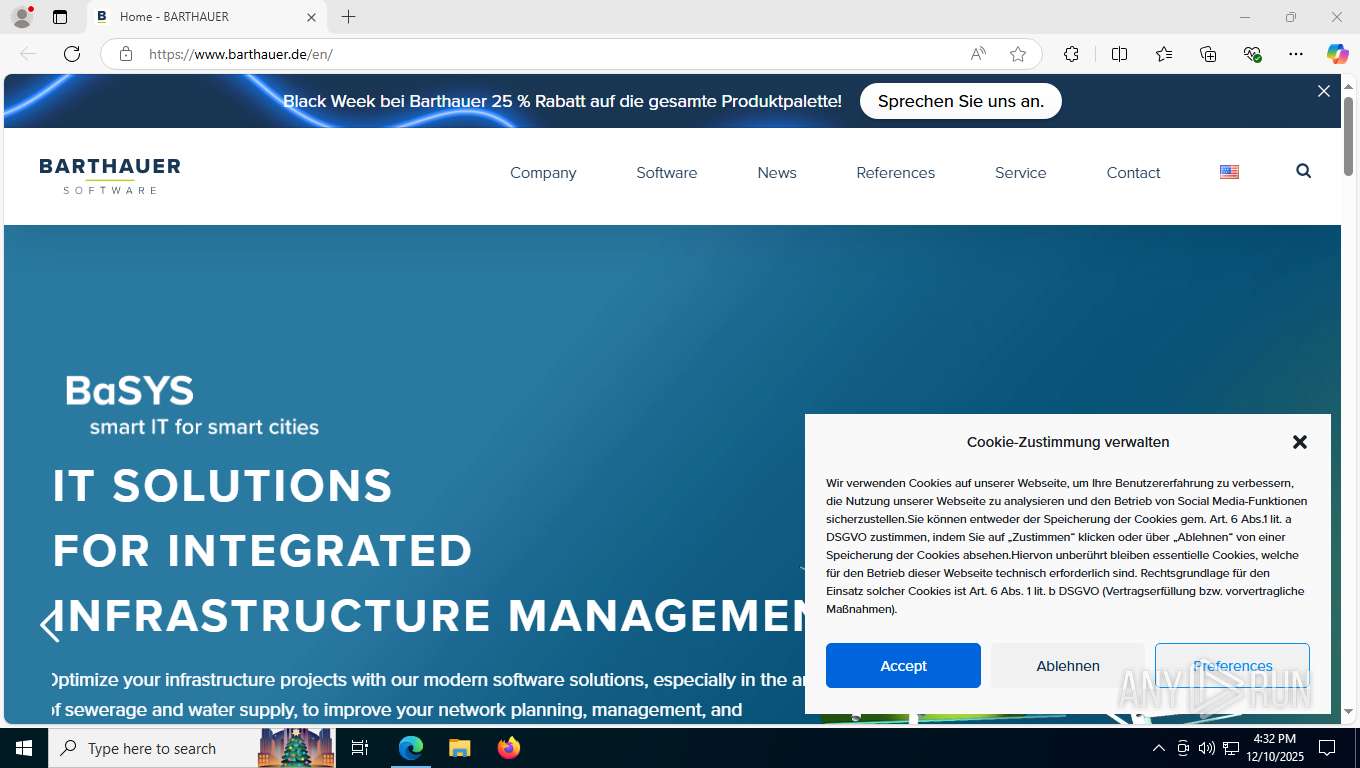Open the Favorites list icon
1360x768 pixels.
click(x=1164, y=54)
